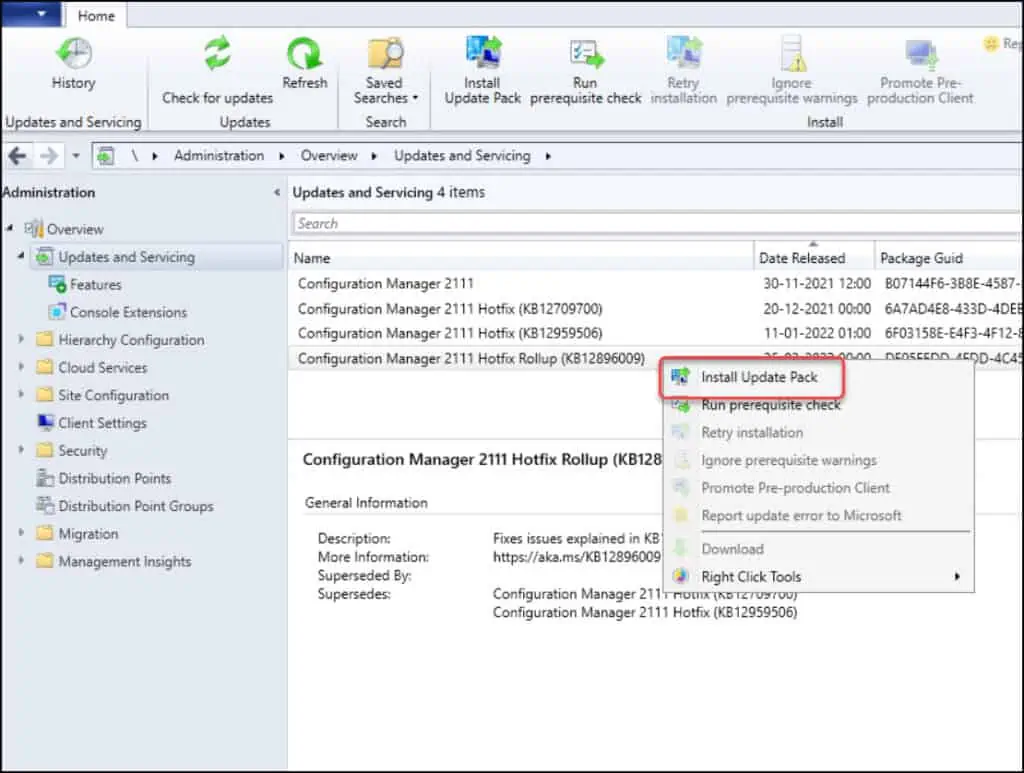The height and width of the screenshot is (773, 1024).
Task: Switch to the Home ribbon tab
Action: pyautogui.click(x=96, y=16)
